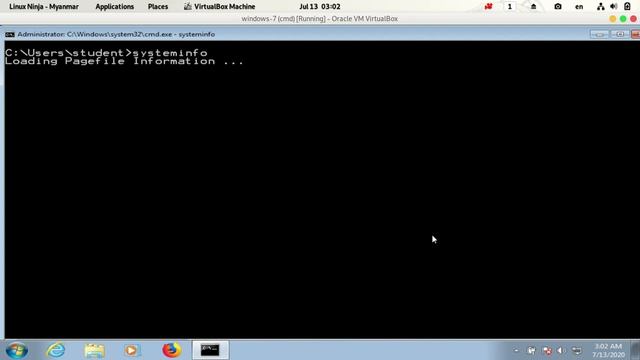The width and height of the screenshot is (640, 360).
Task: Open the Places menu in top panel
Action: [x=158, y=7]
